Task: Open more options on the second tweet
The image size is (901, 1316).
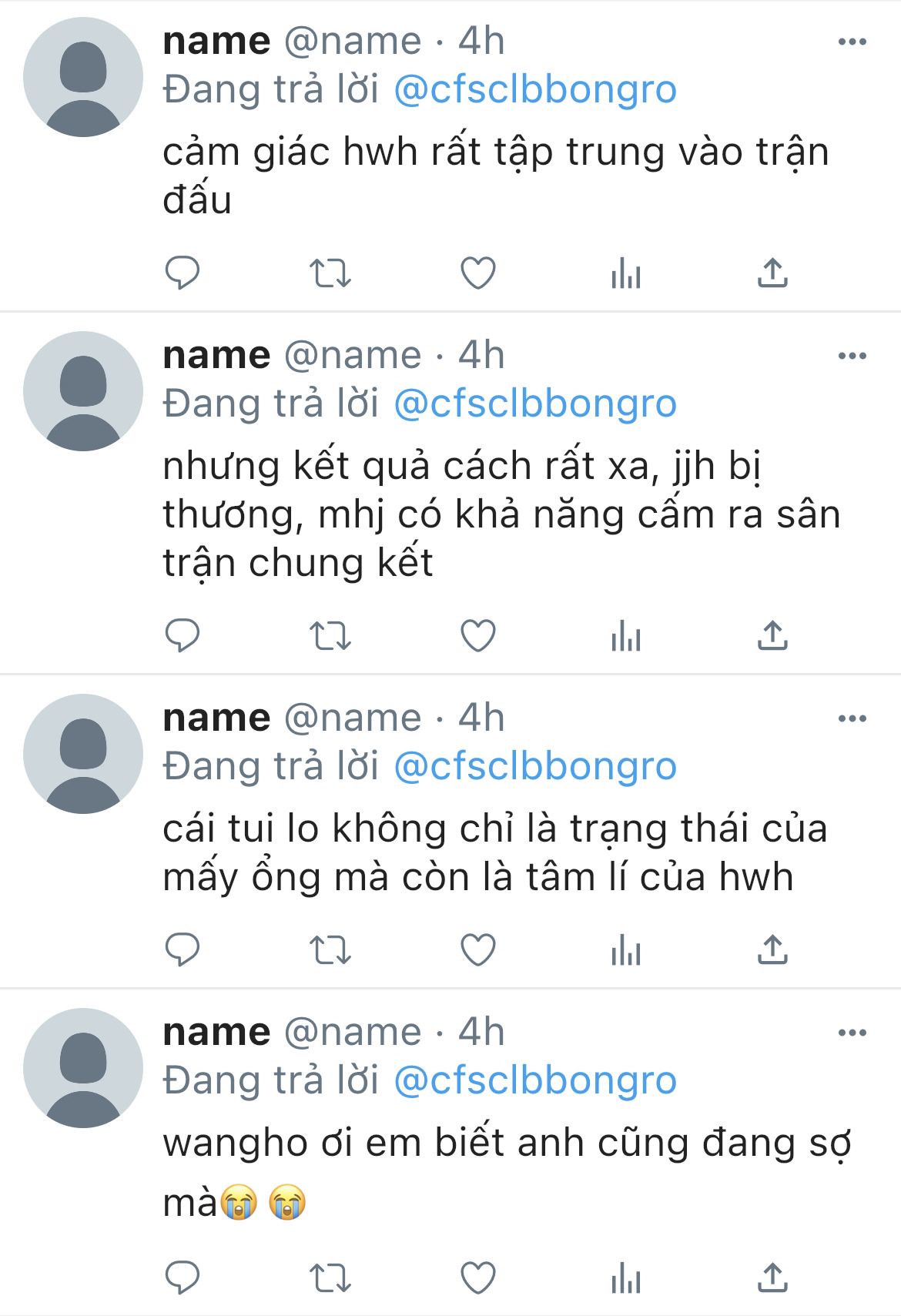Action: click(x=852, y=356)
